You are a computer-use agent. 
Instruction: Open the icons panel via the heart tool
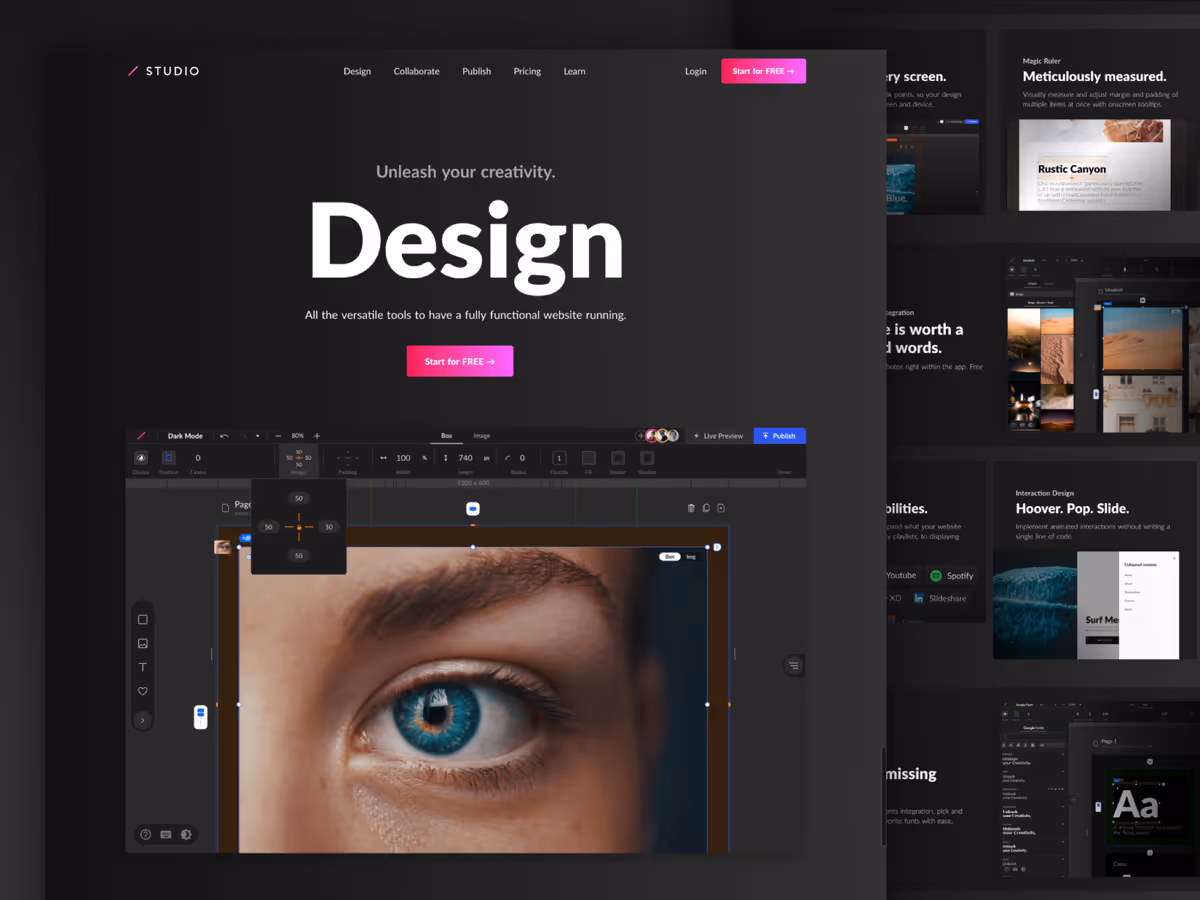coord(142,690)
